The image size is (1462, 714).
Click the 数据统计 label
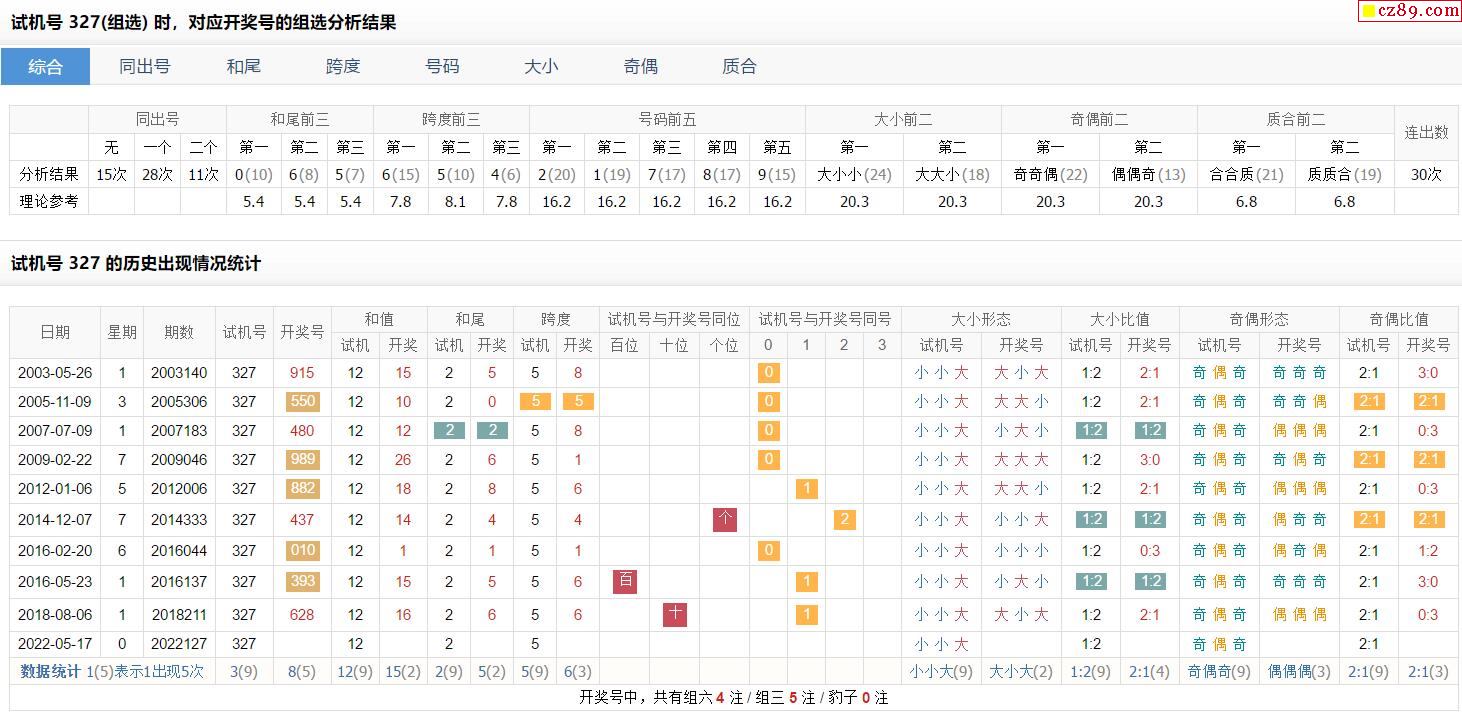50,671
